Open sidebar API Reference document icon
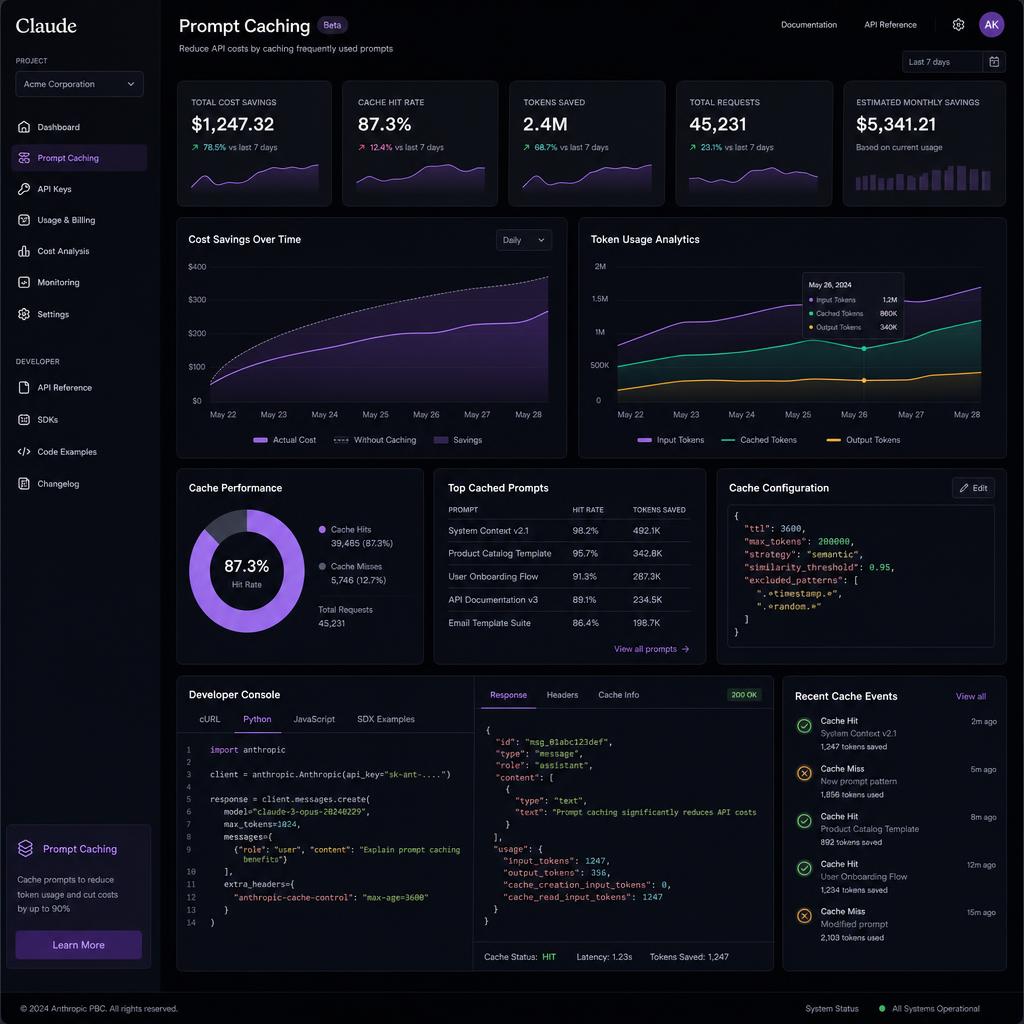The image size is (1024, 1024). tap(24, 387)
